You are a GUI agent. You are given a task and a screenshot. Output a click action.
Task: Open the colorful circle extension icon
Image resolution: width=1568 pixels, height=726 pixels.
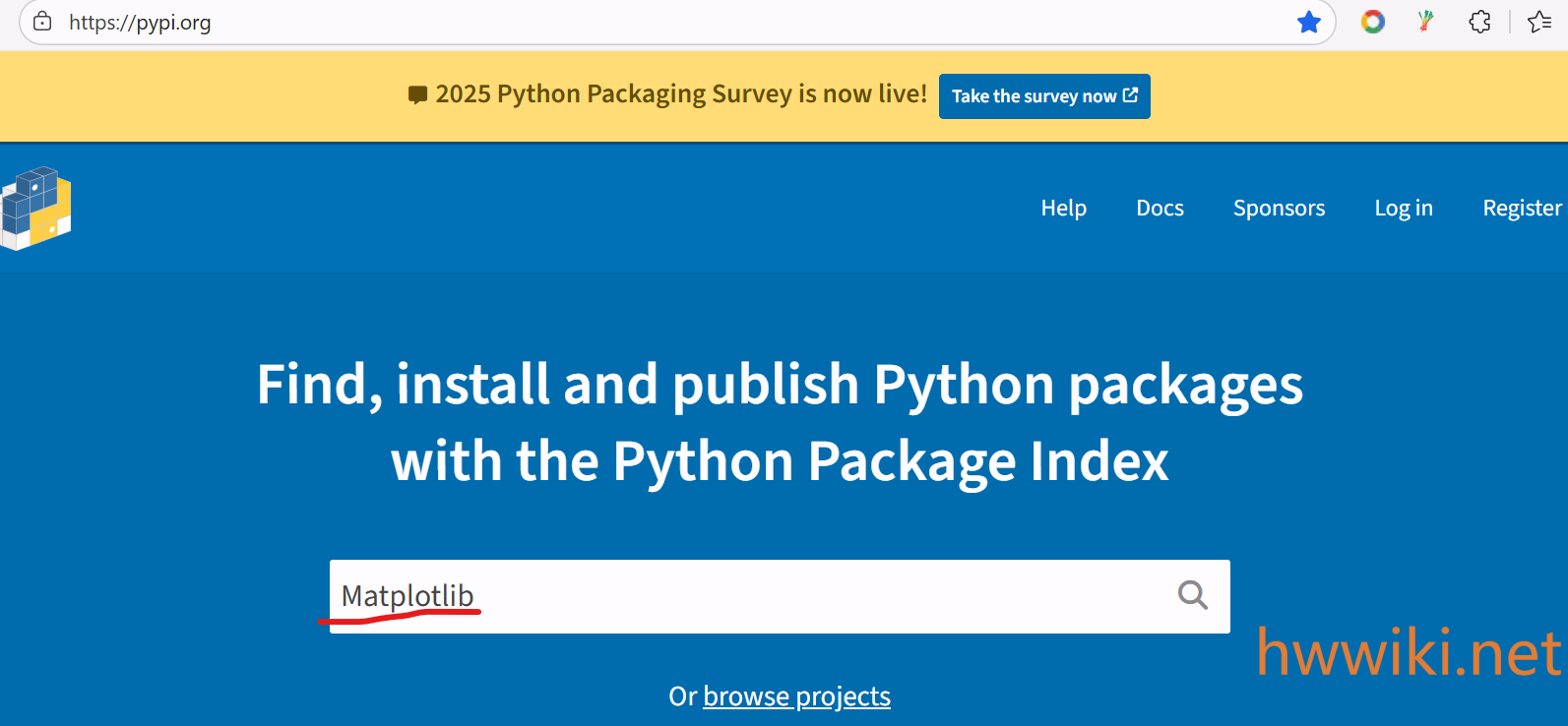pos(1372,22)
